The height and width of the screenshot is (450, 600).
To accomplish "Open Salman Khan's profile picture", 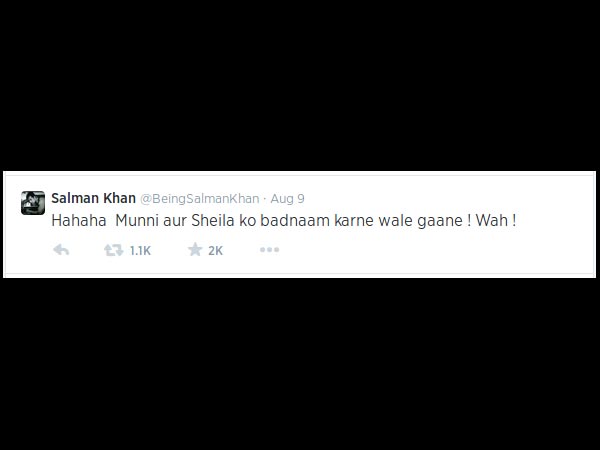I will pos(33,203).
